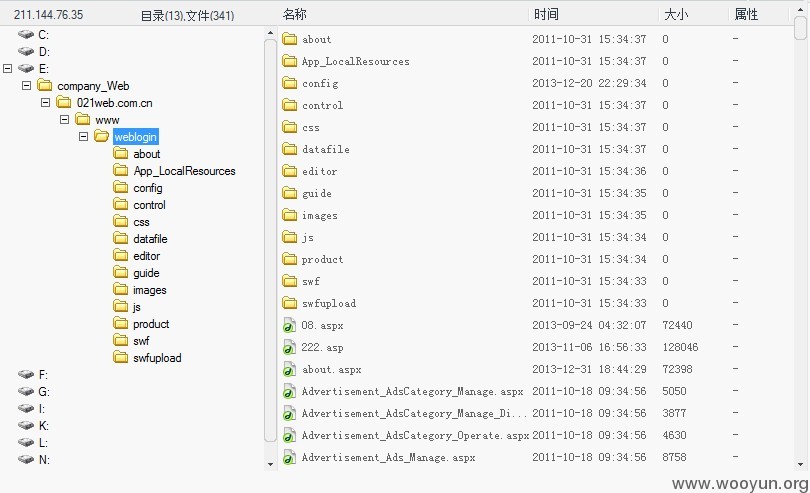The image size is (810, 493).
Task: Open the F: drive icon
Action: (25, 375)
